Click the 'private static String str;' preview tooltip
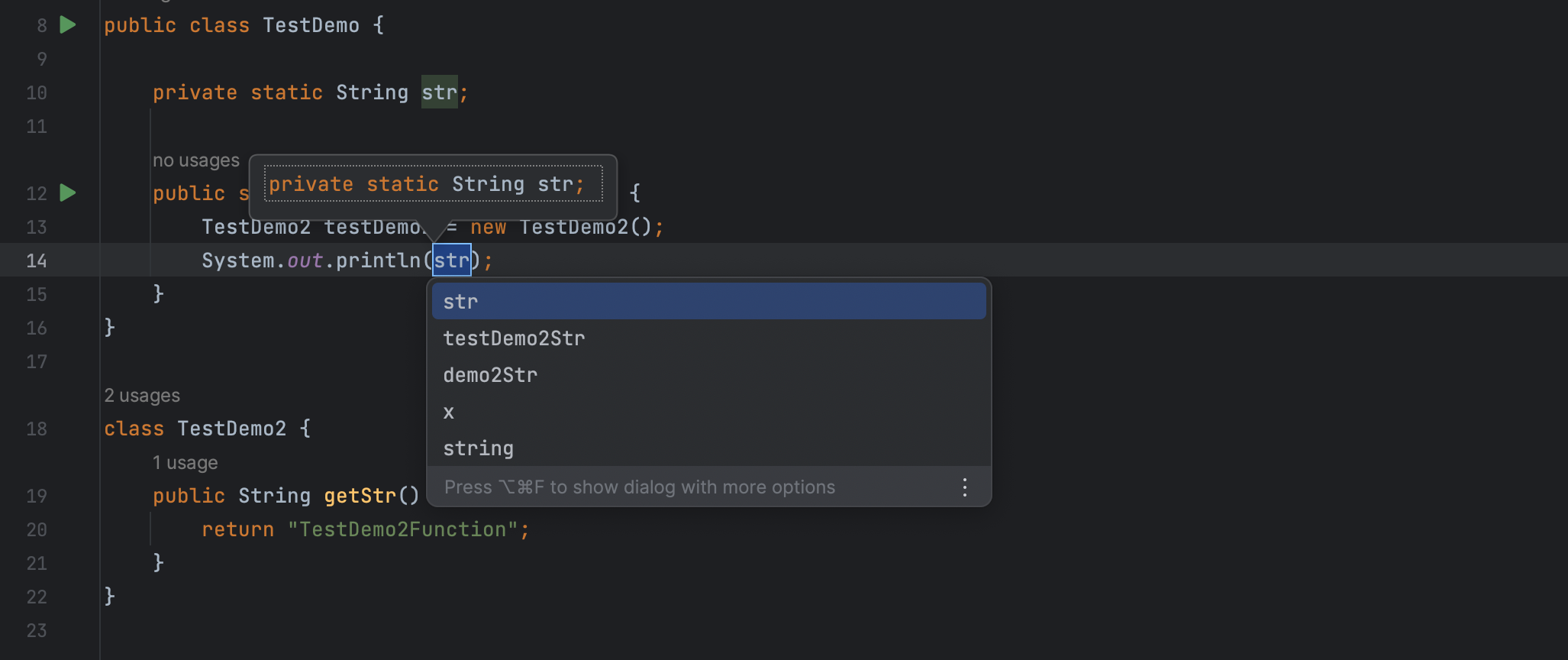This screenshot has width=1568, height=660. click(x=433, y=185)
